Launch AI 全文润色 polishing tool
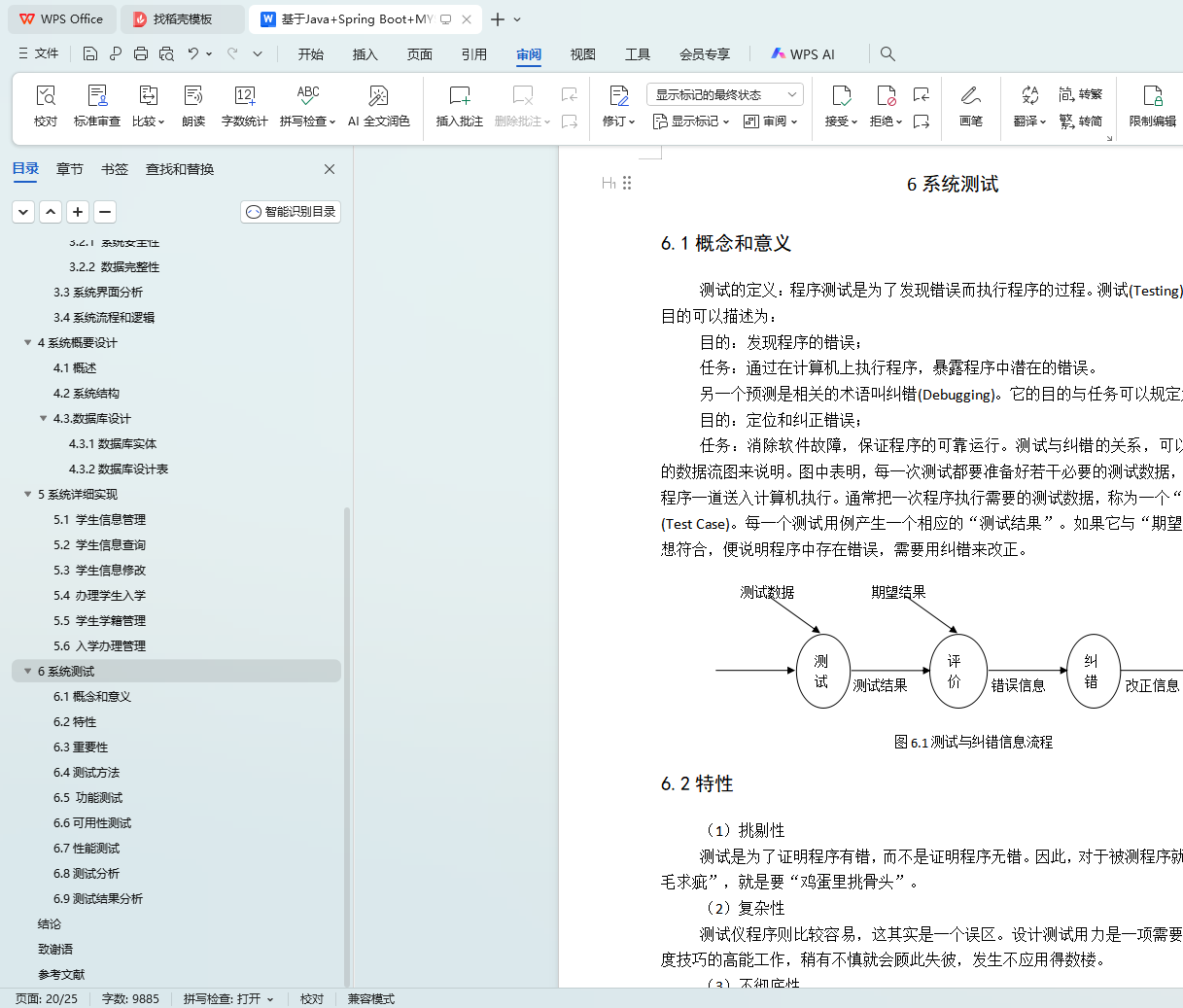 pos(378,95)
